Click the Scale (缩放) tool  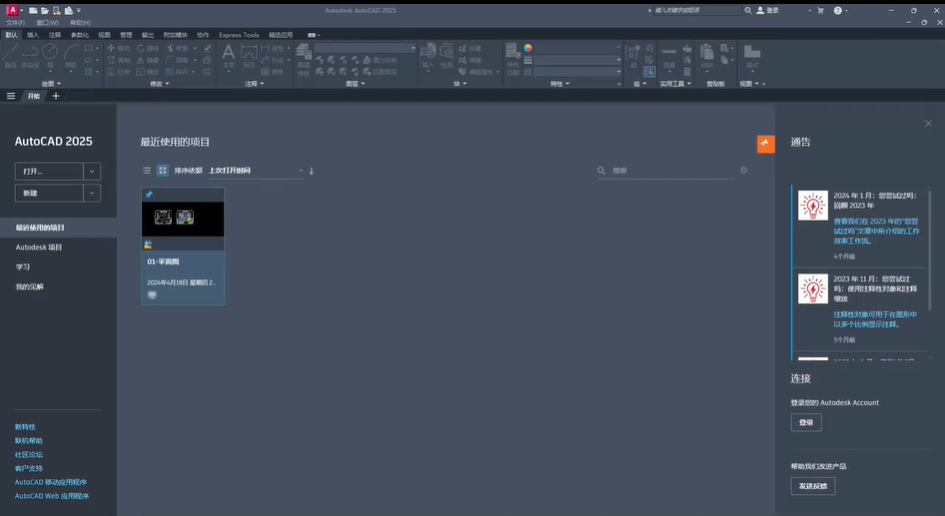coord(148,72)
